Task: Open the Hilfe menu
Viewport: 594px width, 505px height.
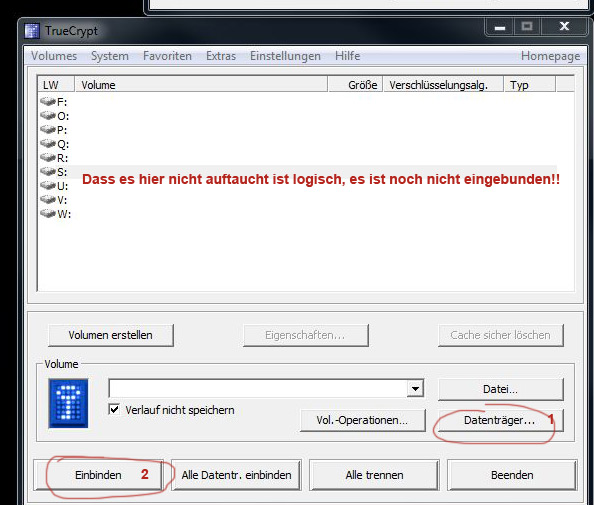Action: [347, 56]
